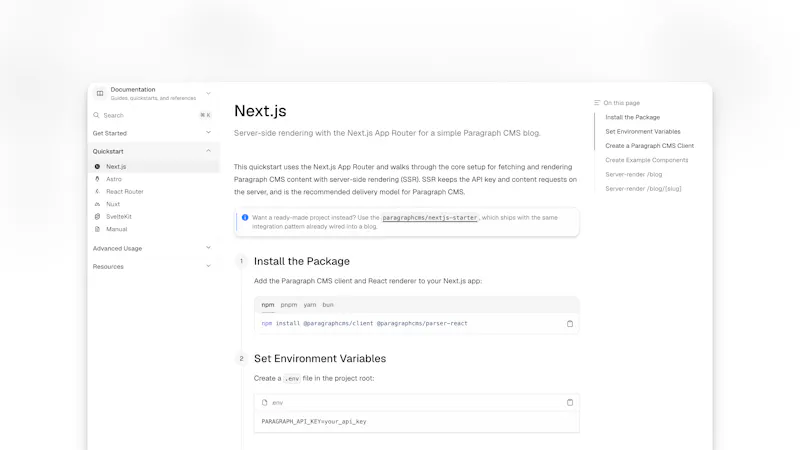This screenshot has height=450, width=800.
Task: Expand the Get Started section
Action: [x=152, y=133]
